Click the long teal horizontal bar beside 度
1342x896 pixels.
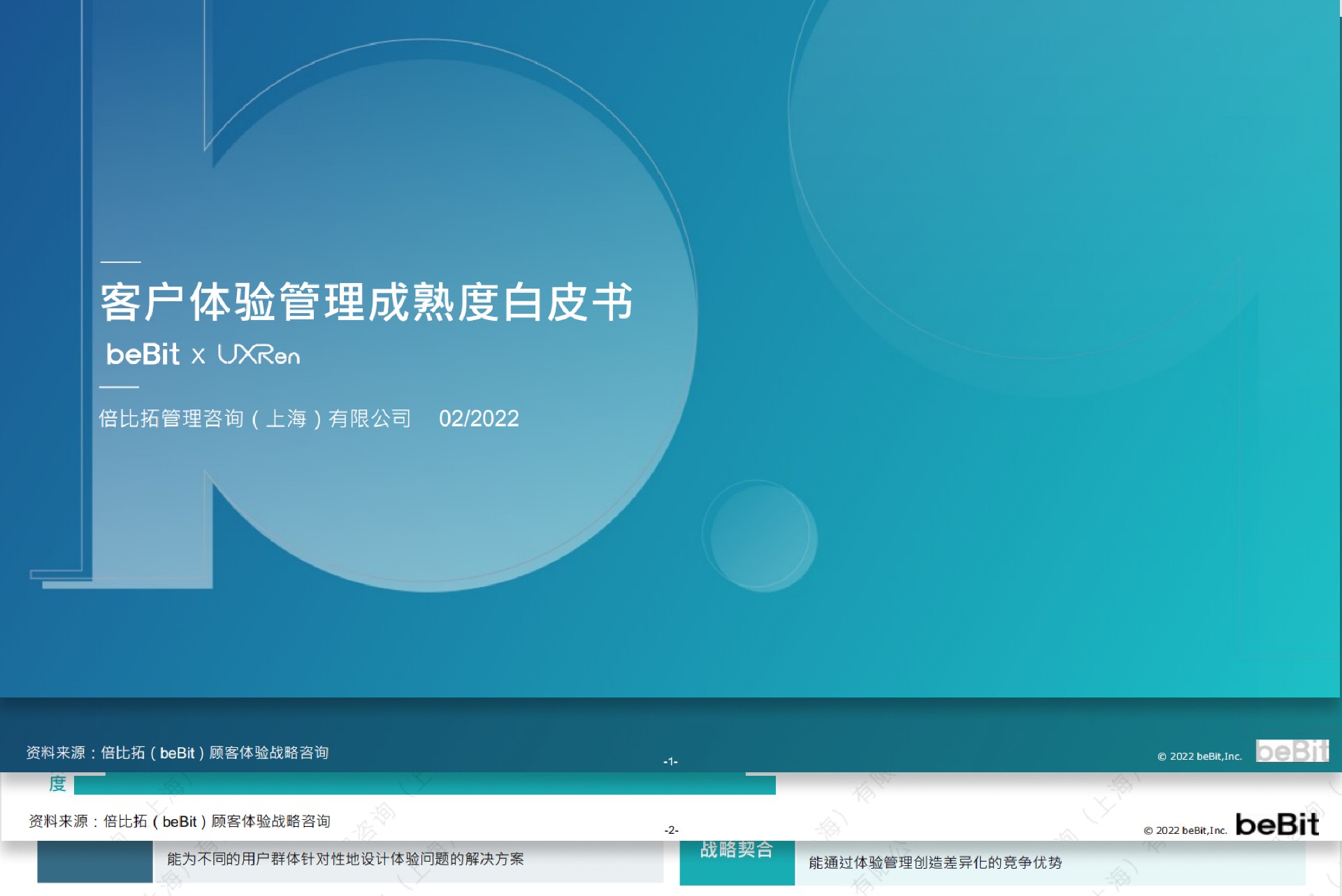[424, 786]
